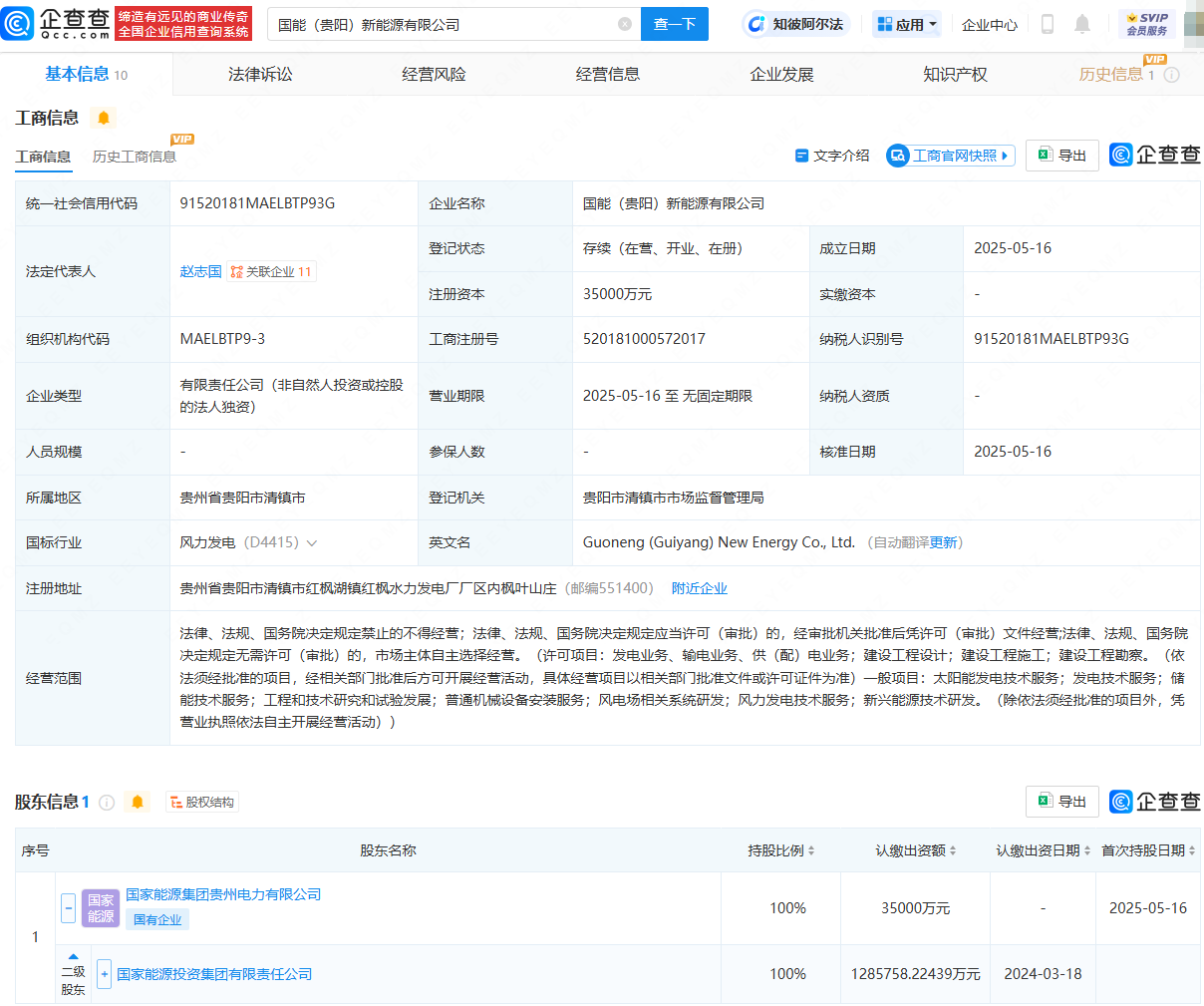
Task: Click the mobile phone icon in header
Action: [1048, 24]
